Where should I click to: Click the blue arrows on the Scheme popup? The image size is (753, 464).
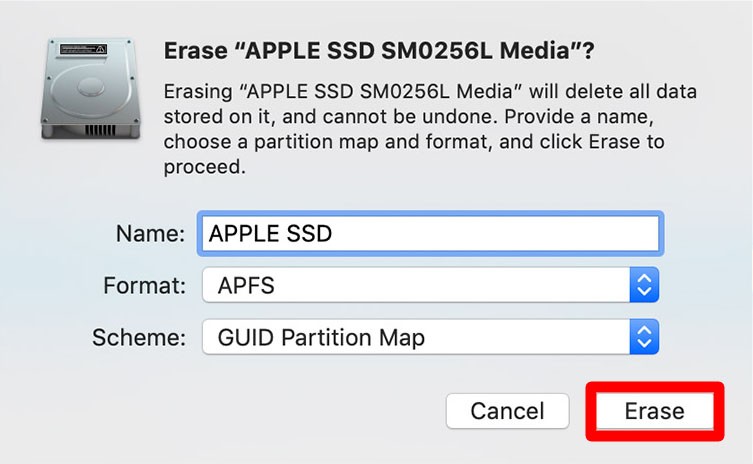tap(645, 338)
